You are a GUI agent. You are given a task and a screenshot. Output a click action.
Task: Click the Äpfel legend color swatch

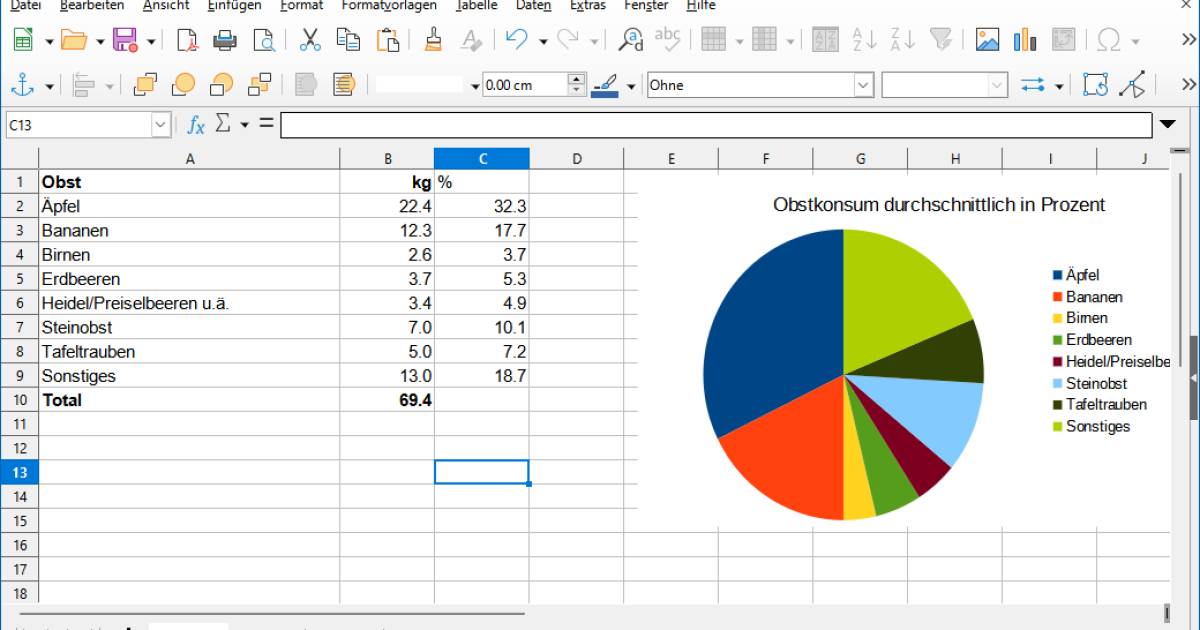[x=1057, y=275]
